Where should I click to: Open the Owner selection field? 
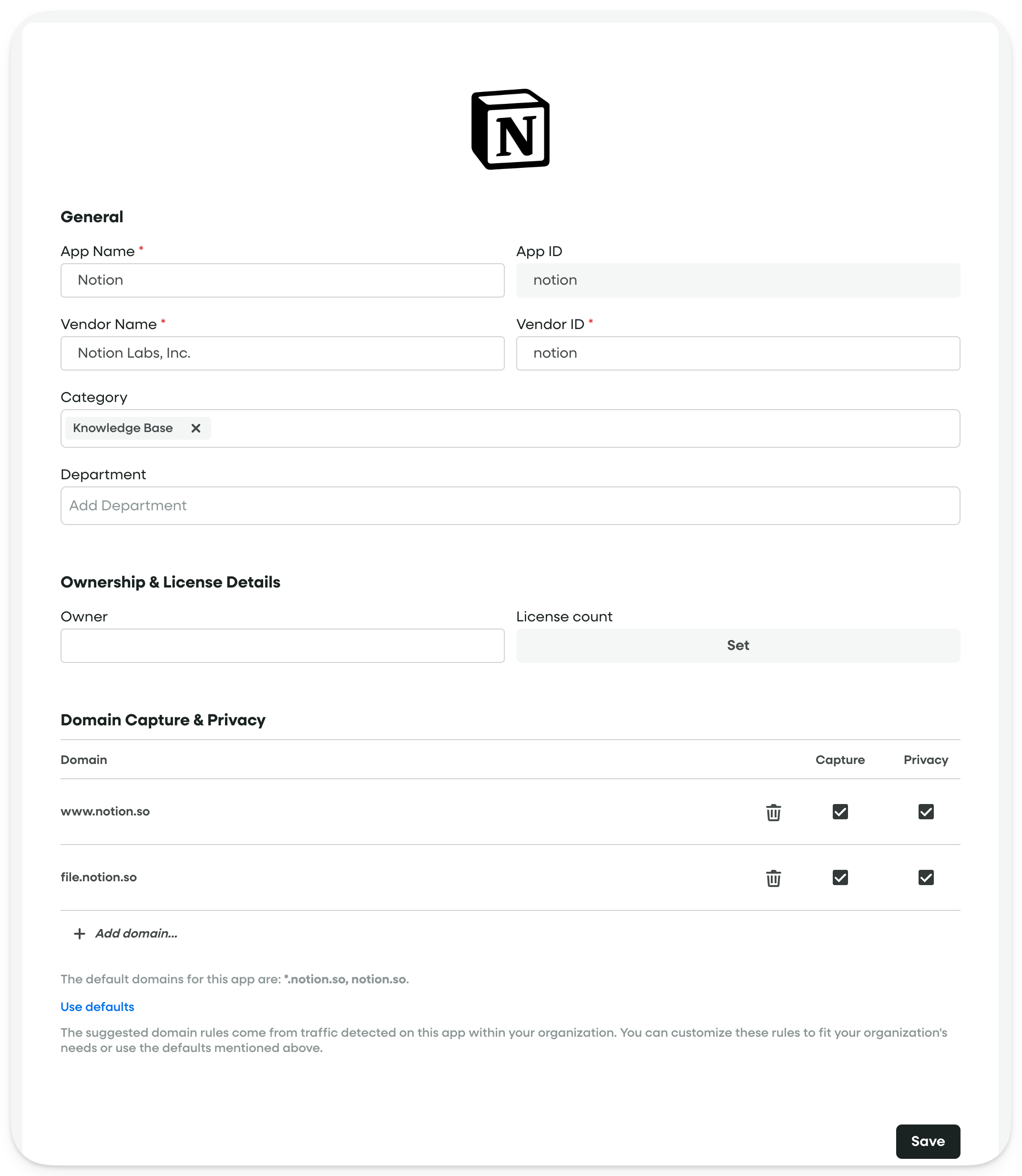point(282,645)
